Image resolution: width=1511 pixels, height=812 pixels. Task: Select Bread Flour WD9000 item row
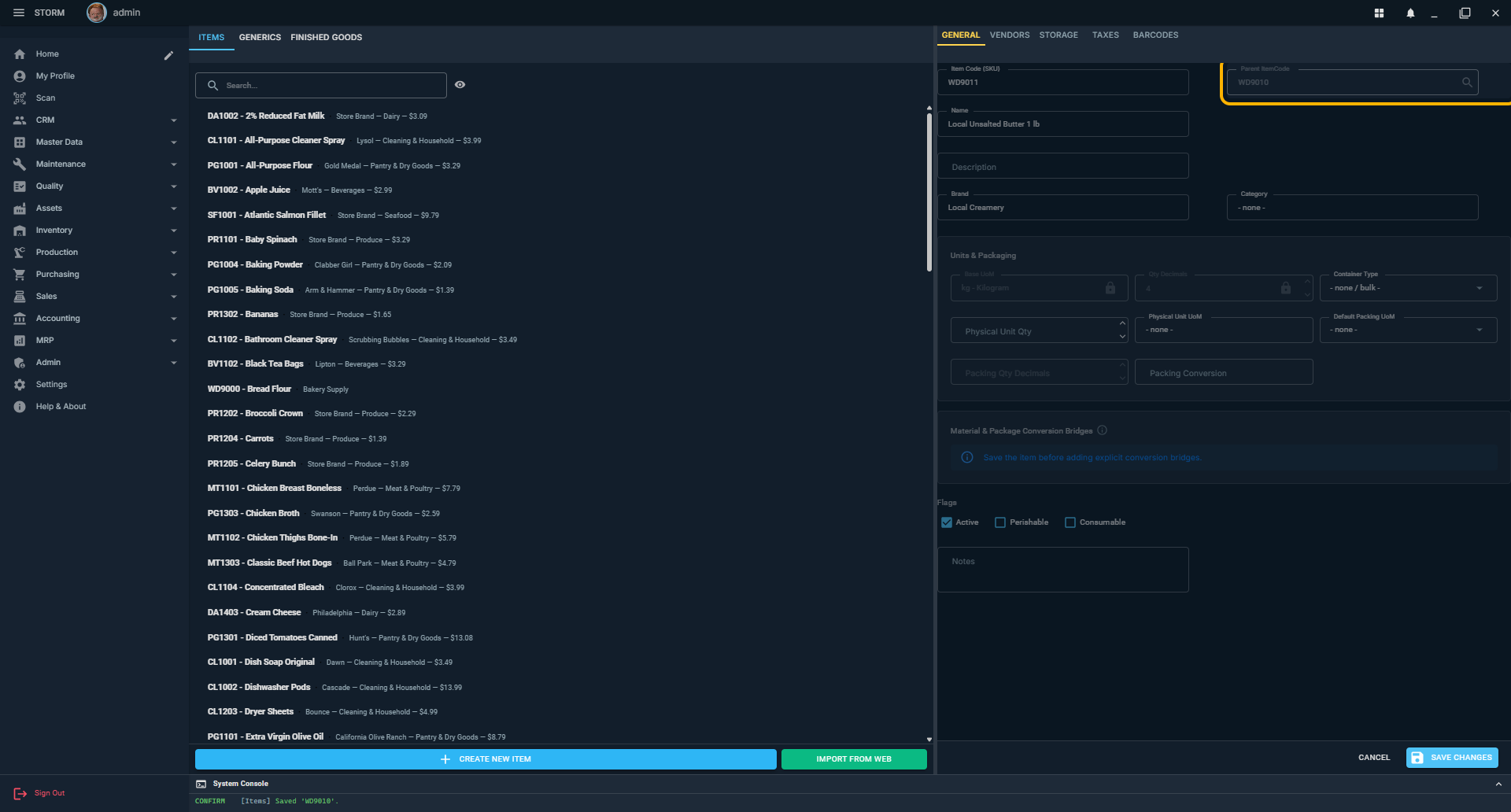tap(560, 389)
